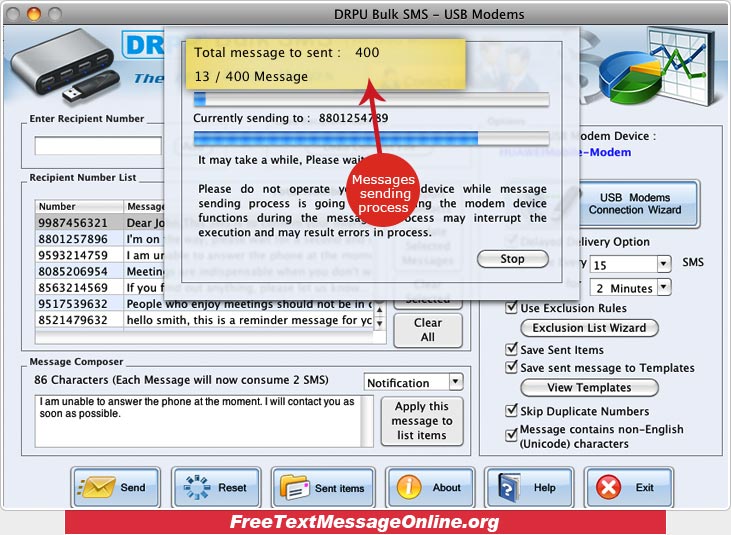The image size is (731, 535).
Task: Click the current recipient sending progress bar
Action: (371, 138)
